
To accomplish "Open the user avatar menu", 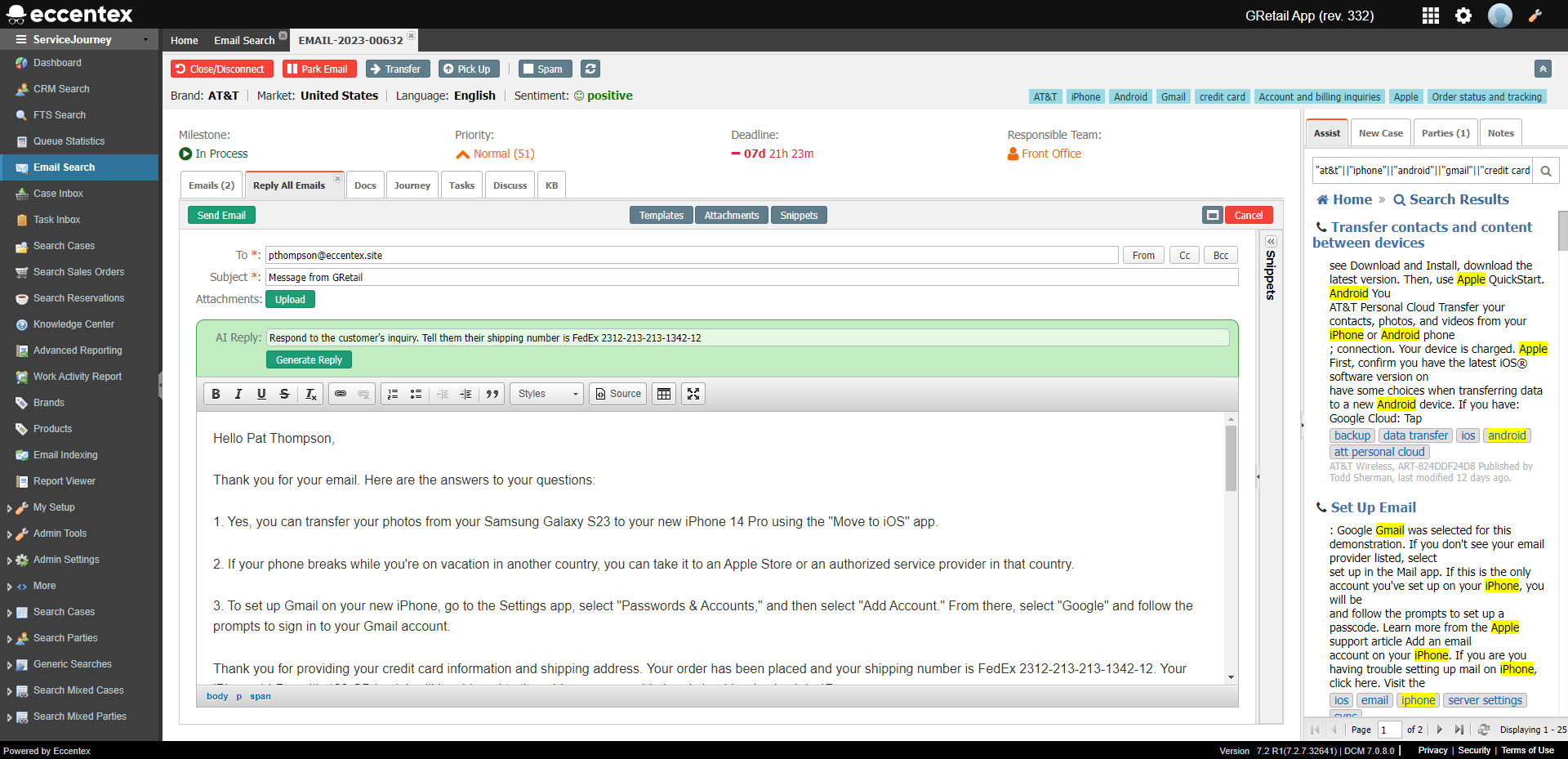I will tap(1500, 16).
